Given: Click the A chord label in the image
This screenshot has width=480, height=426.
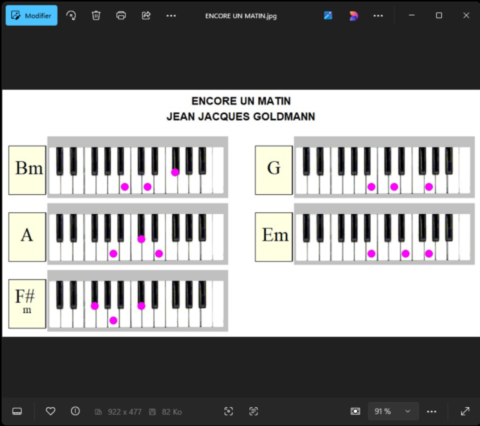Looking at the screenshot, I should click(27, 237).
